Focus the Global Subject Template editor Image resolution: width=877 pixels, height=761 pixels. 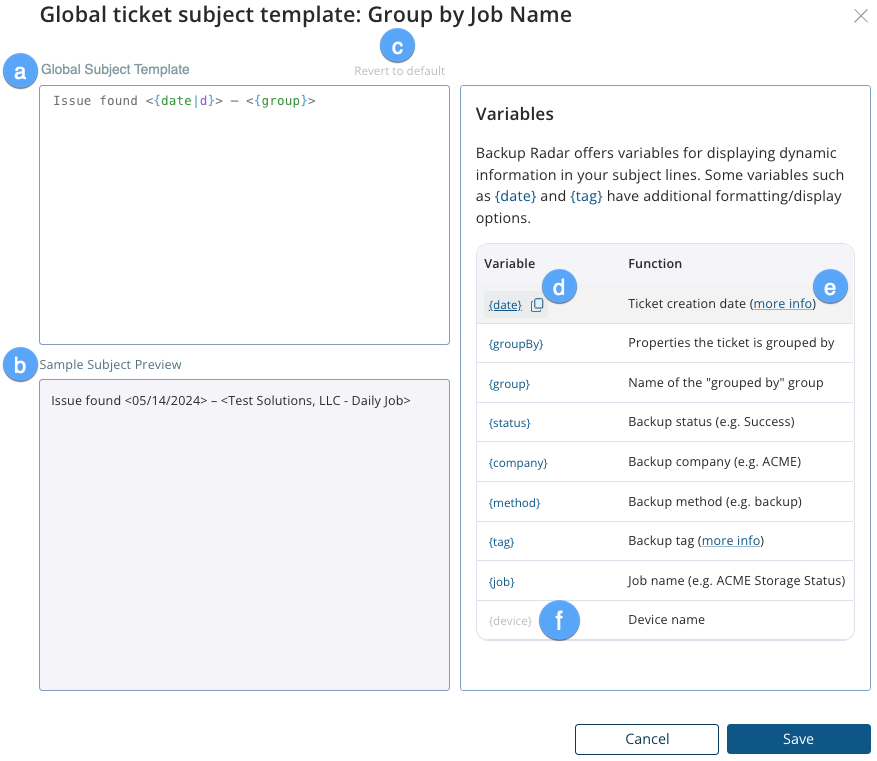coord(244,215)
